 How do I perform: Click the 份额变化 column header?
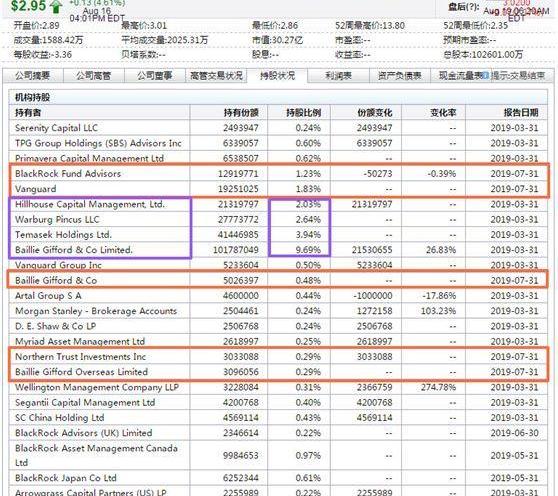coord(374,113)
